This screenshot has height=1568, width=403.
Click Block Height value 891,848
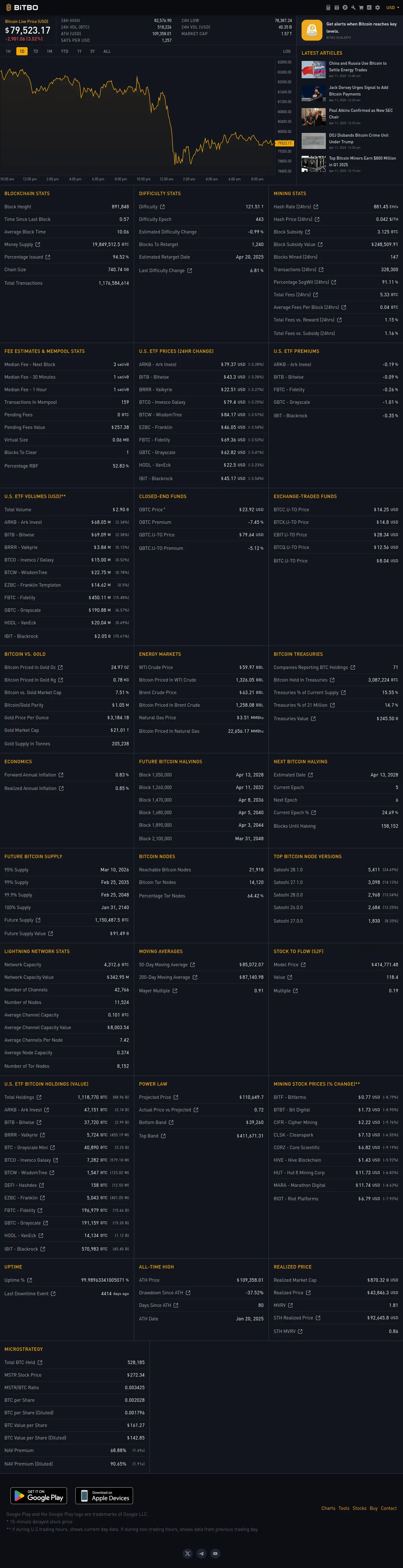click(120, 207)
